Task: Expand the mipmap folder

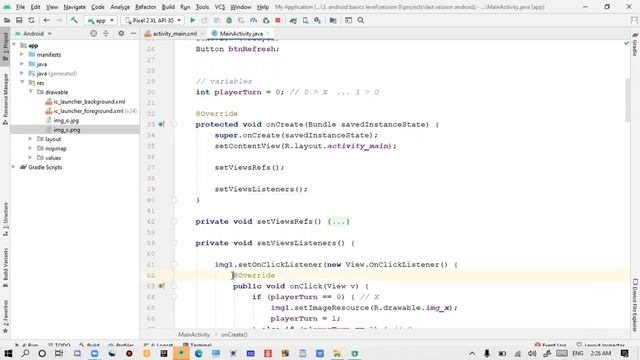Action: click(x=31, y=148)
